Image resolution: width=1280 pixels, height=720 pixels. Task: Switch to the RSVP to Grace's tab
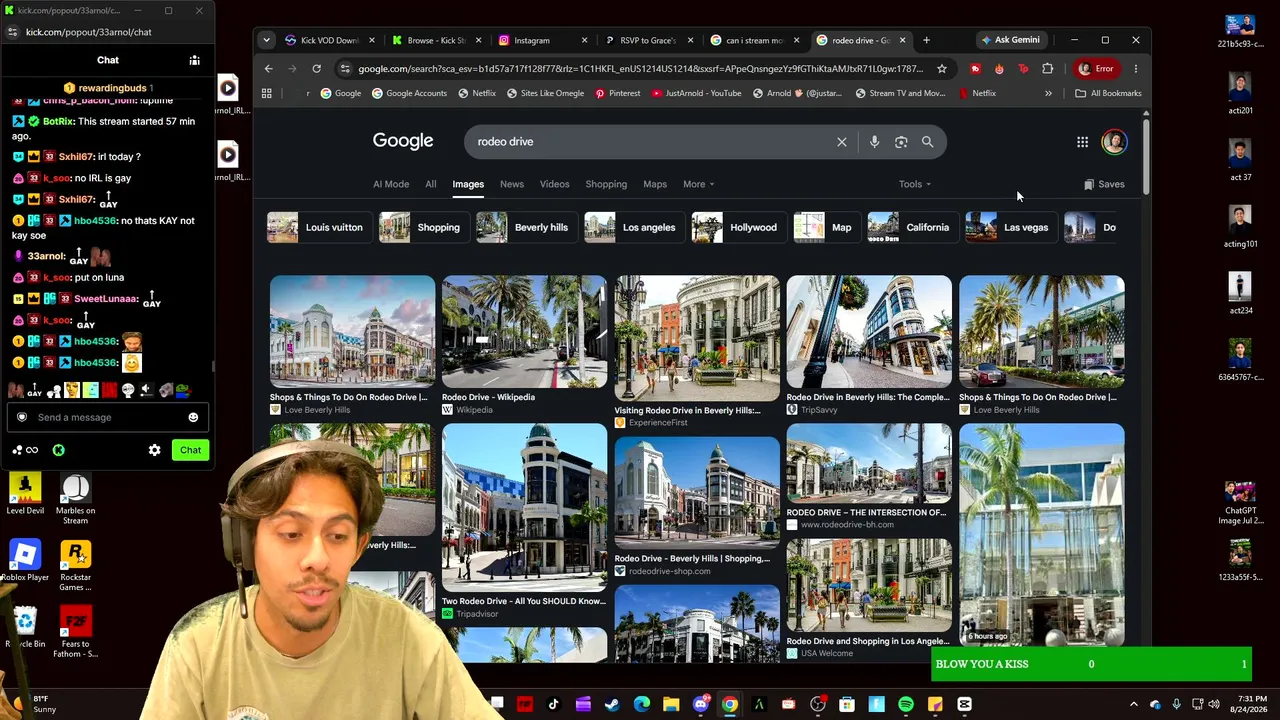tap(650, 40)
